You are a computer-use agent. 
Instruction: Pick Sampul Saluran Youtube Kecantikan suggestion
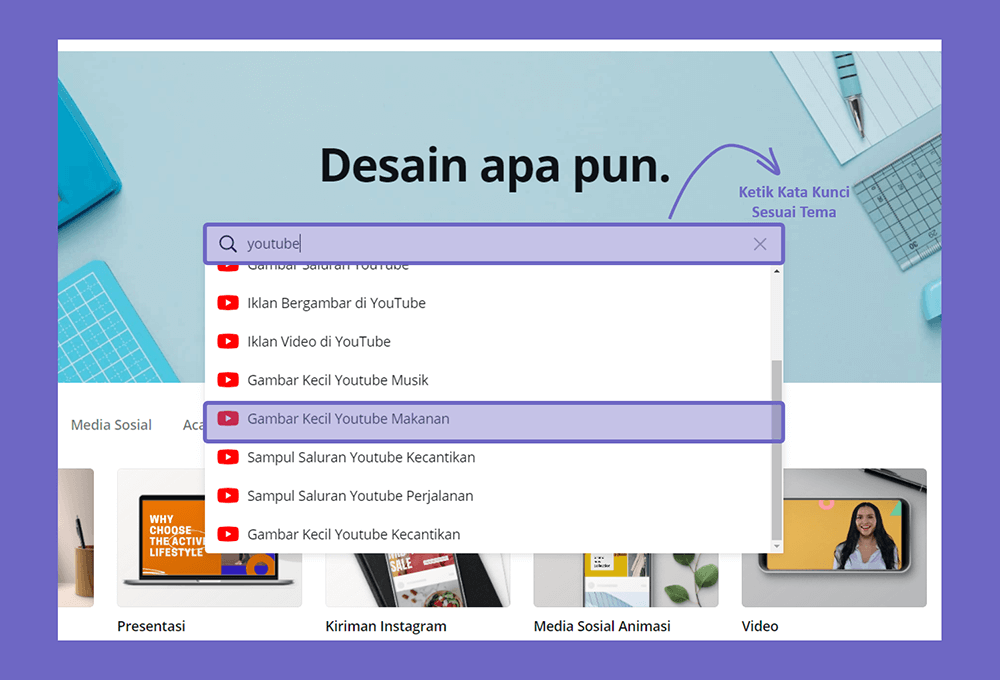(x=488, y=457)
